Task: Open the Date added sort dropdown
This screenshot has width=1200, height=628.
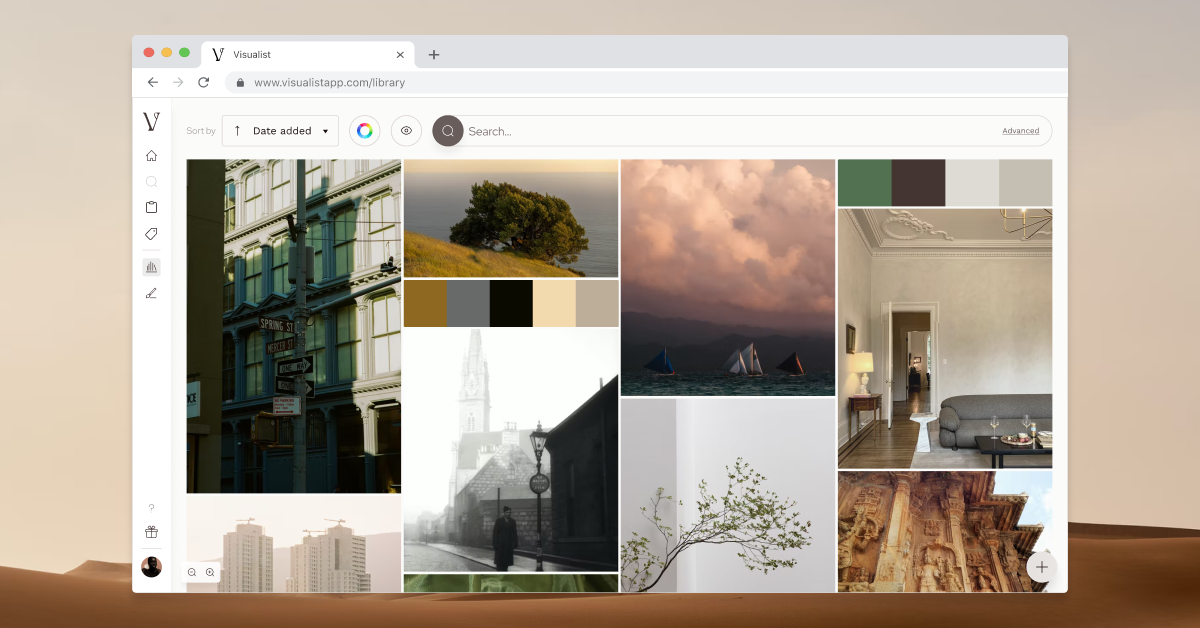Action: pos(280,131)
